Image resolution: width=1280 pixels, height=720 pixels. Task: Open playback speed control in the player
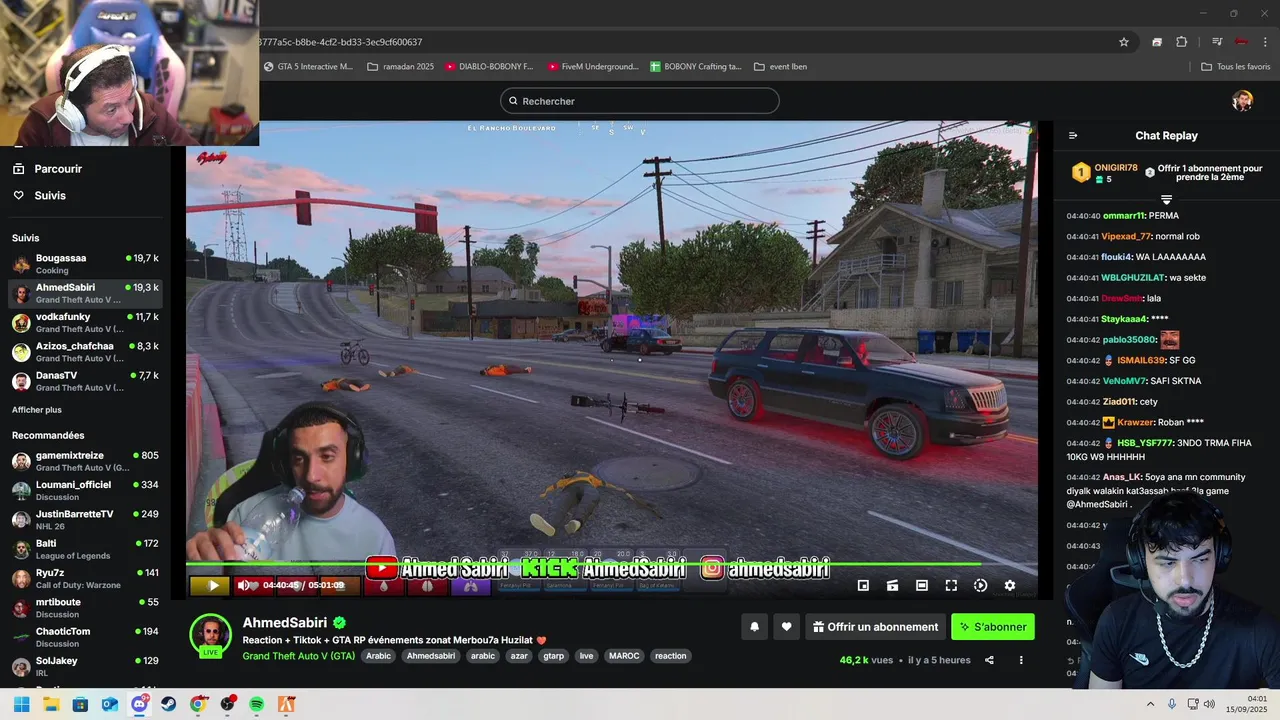pyautogui.click(x=980, y=586)
